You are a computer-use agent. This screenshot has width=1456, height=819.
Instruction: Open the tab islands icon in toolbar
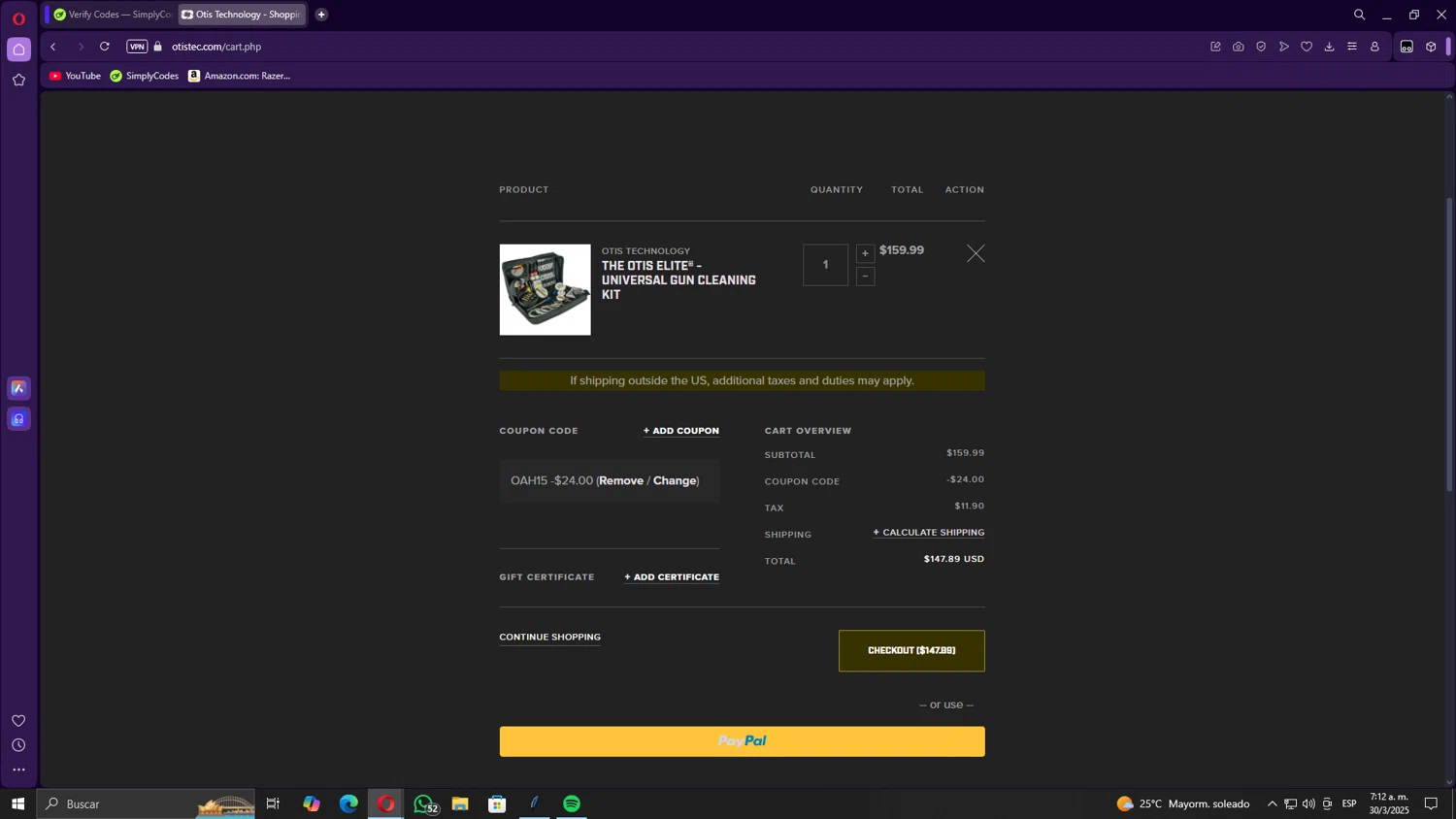1406,47
